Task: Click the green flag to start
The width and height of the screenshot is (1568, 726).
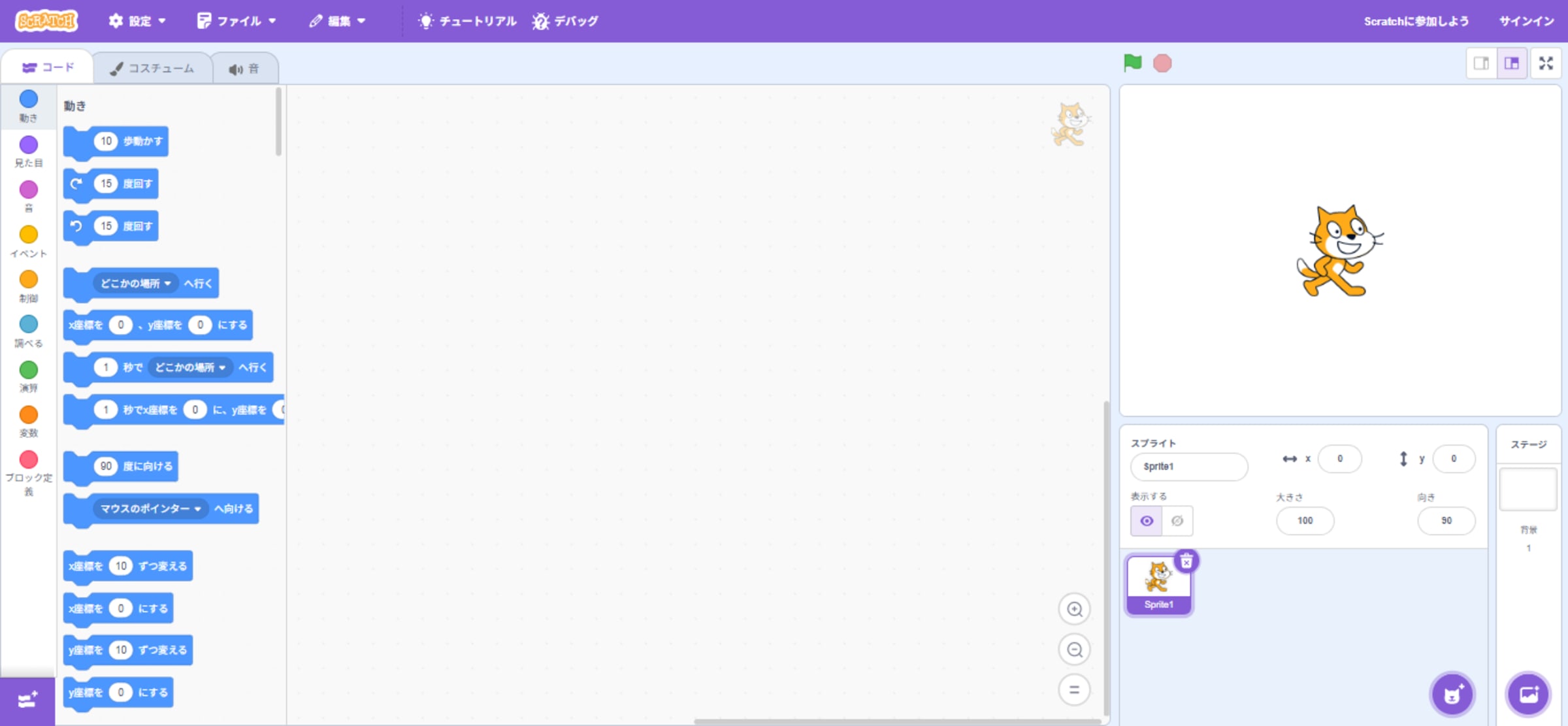Action: (x=1132, y=63)
